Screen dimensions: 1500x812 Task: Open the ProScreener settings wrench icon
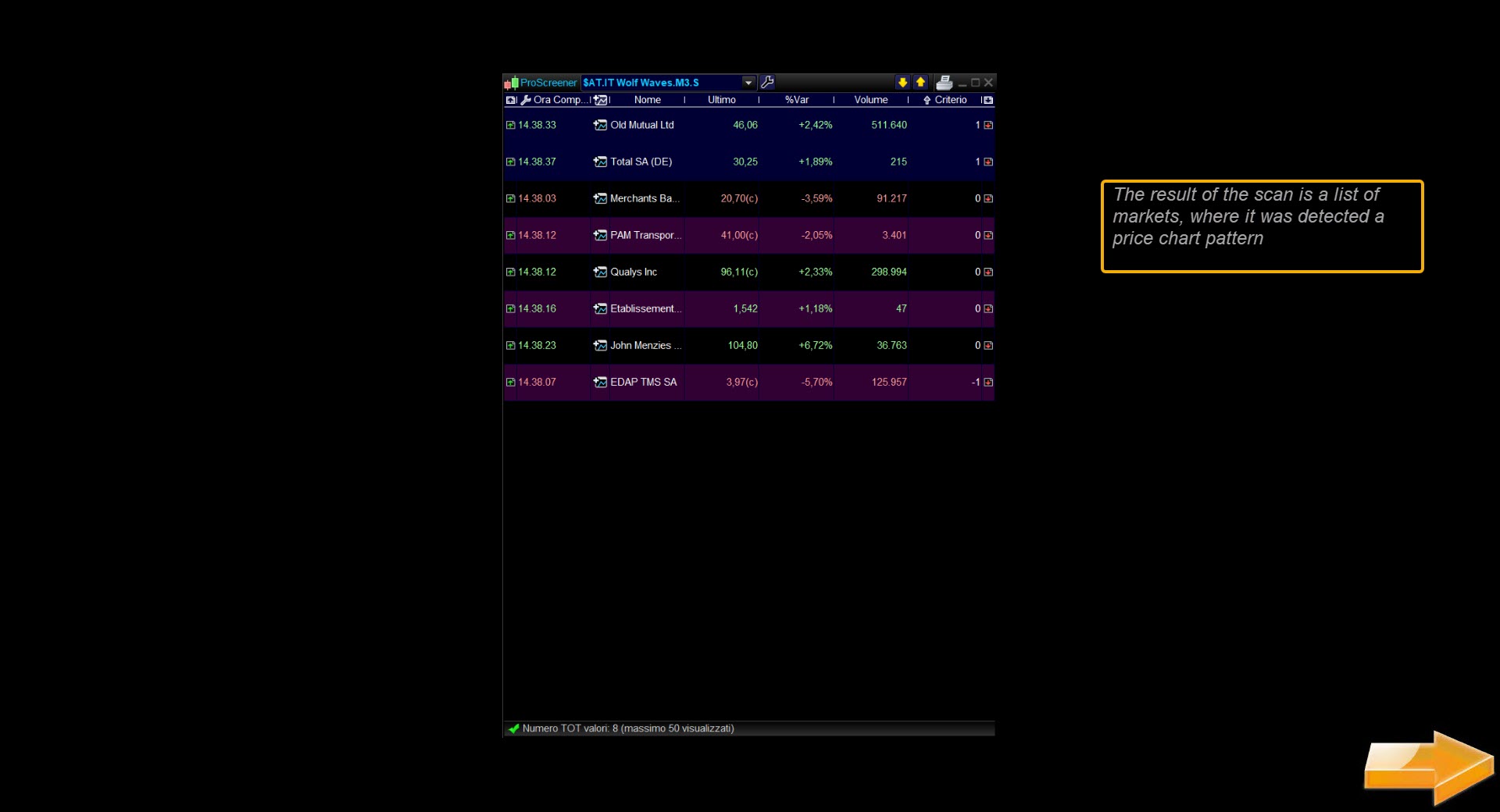(x=767, y=82)
